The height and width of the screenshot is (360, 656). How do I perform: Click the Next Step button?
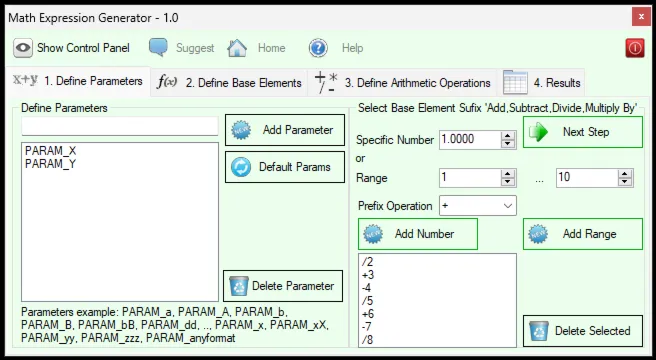(x=583, y=132)
